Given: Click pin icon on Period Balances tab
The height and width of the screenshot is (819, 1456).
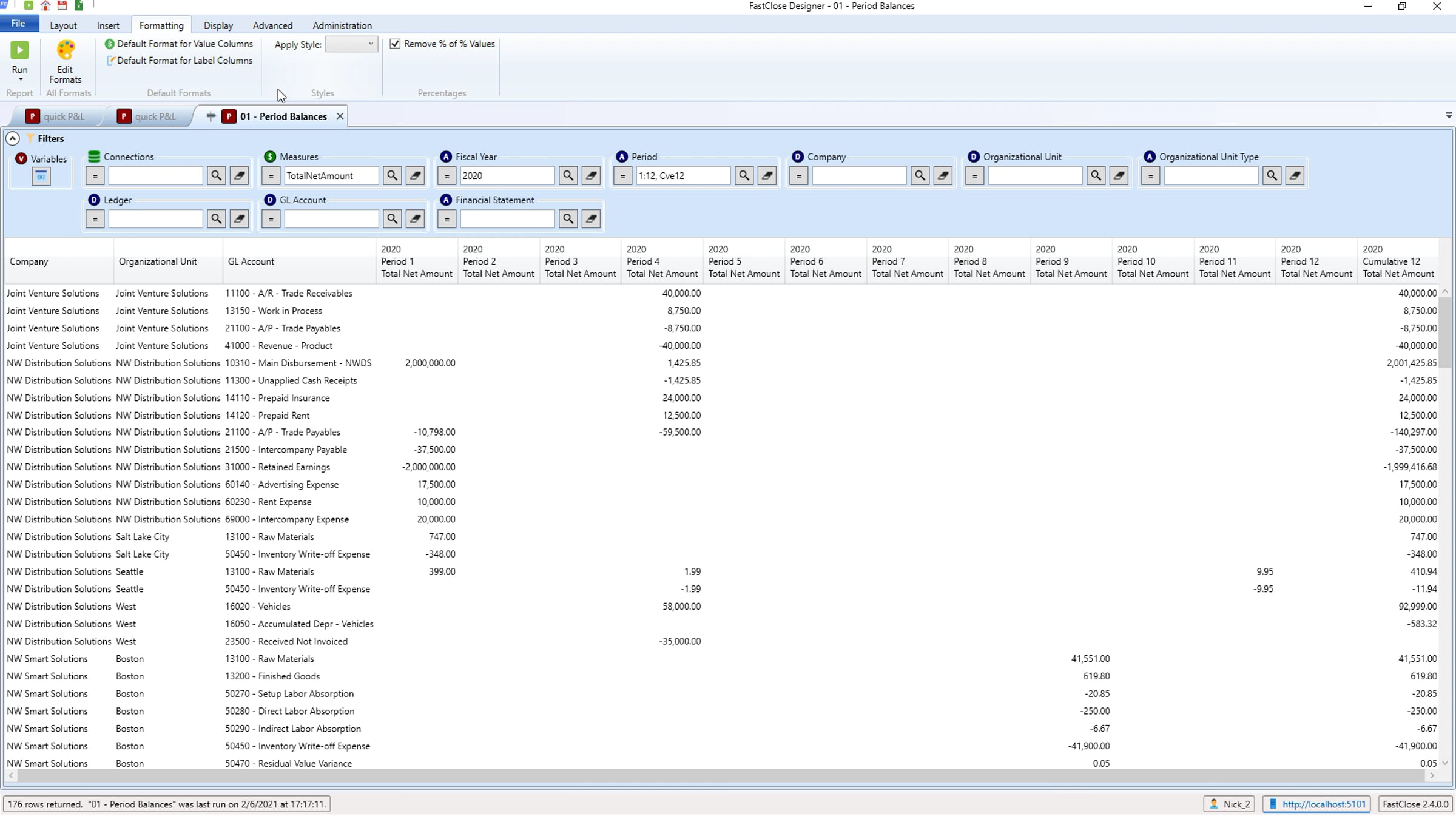Looking at the screenshot, I should [x=211, y=116].
